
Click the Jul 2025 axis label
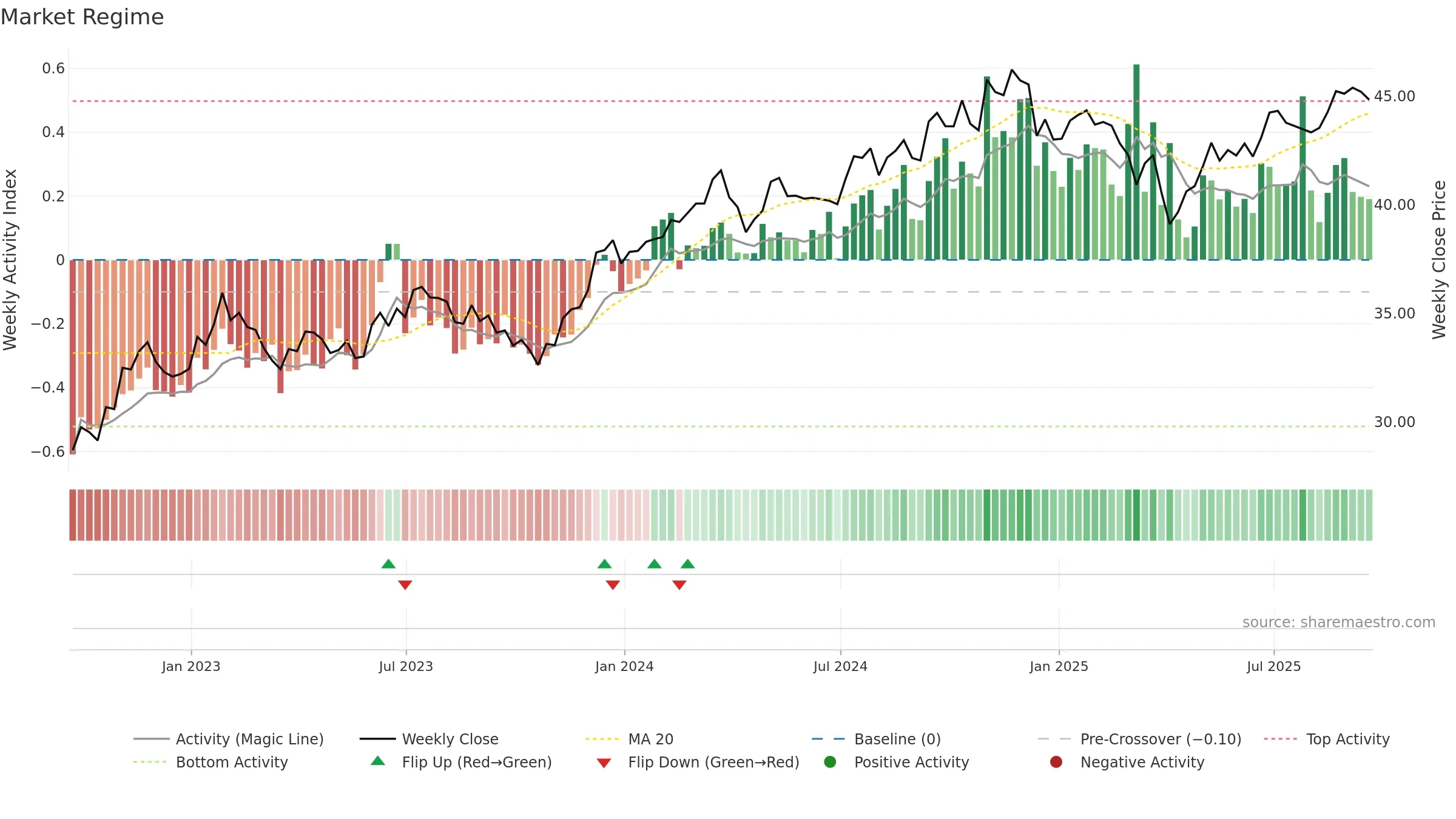pos(1274,666)
